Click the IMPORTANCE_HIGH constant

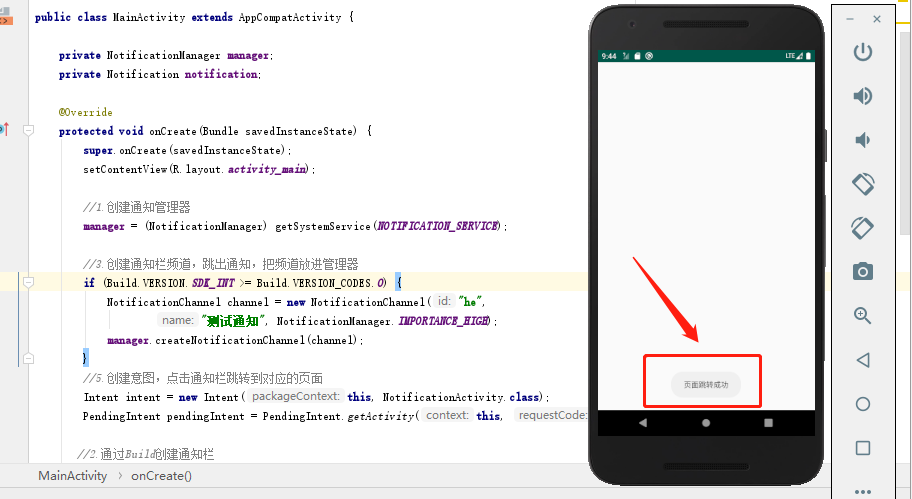(x=444, y=321)
